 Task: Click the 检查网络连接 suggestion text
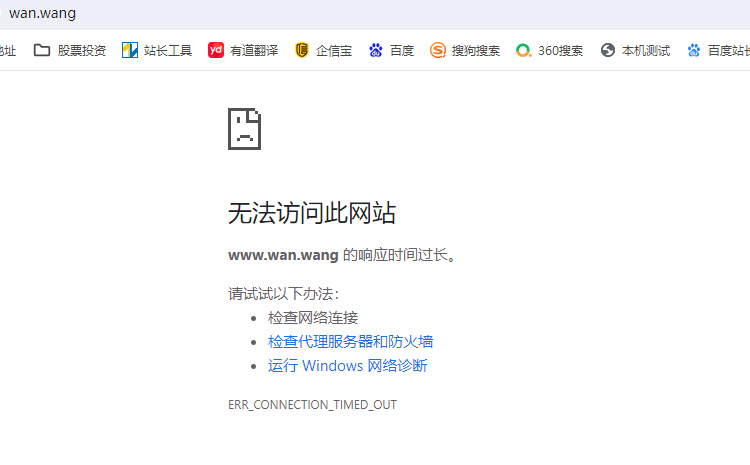click(x=313, y=318)
